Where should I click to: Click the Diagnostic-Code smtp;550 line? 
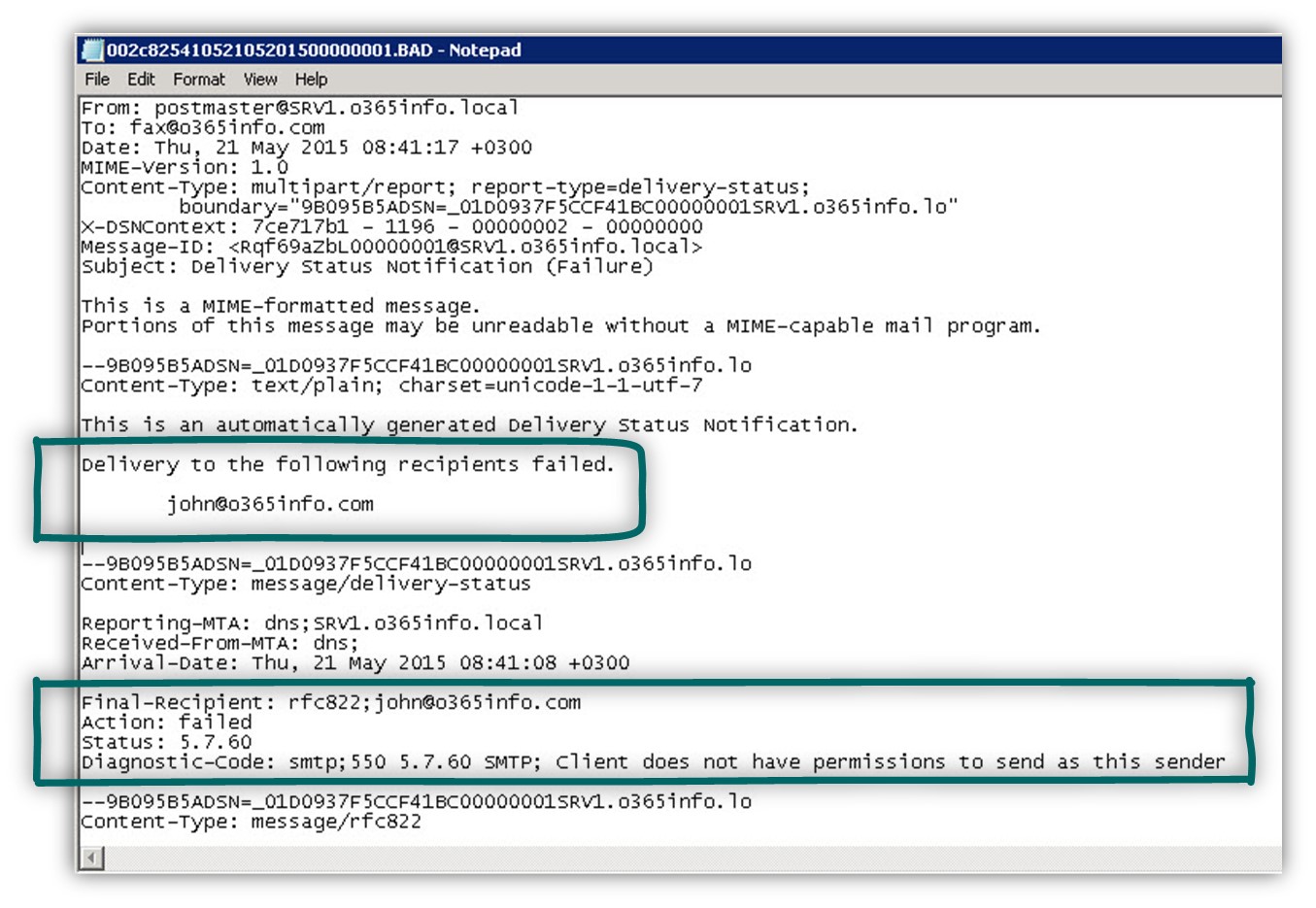tap(653, 762)
